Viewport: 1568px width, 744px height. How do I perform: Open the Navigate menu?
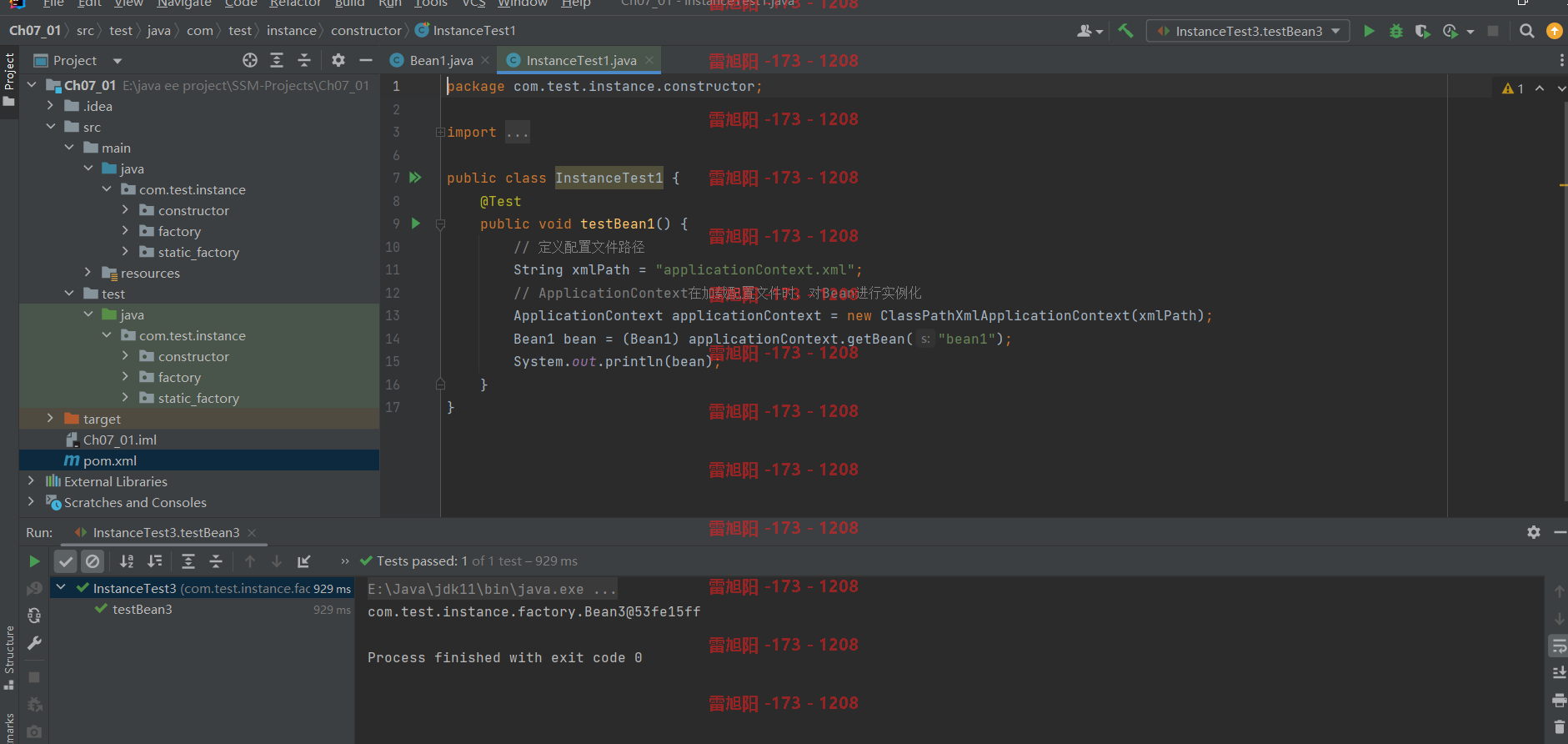click(x=184, y=3)
